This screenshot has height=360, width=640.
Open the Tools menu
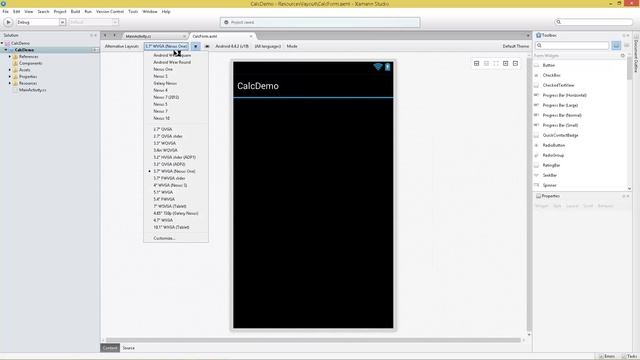click(133, 12)
